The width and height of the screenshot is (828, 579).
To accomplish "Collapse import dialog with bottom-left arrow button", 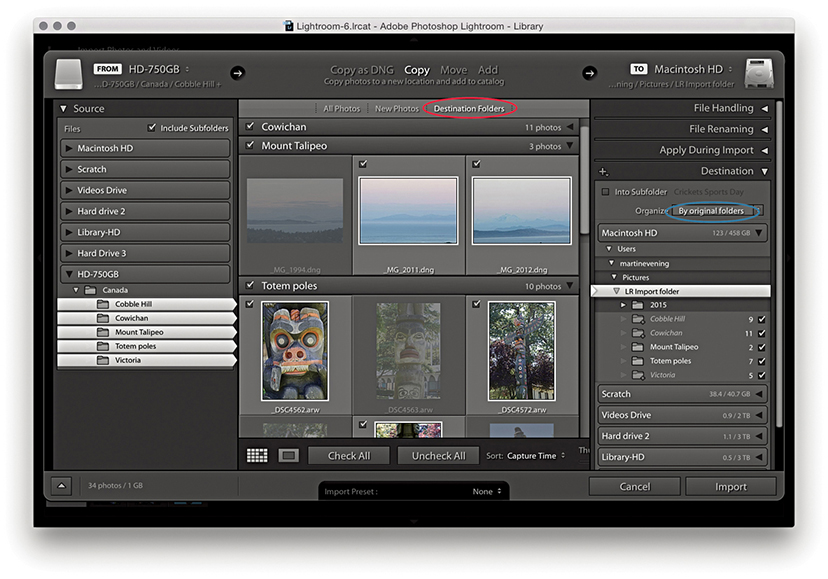I will tap(60, 486).
